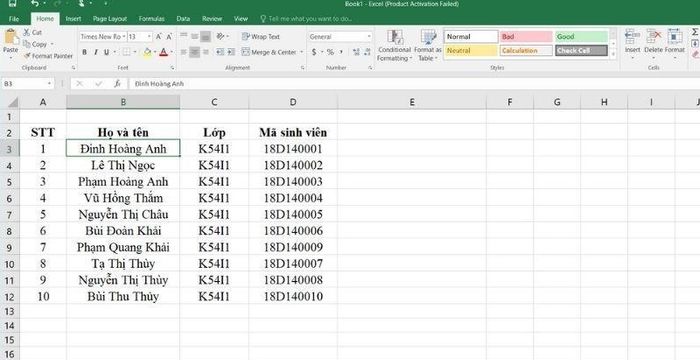This screenshot has height=360, width=700.
Task: Apply the Normal cell style
Action: (471, 37)
